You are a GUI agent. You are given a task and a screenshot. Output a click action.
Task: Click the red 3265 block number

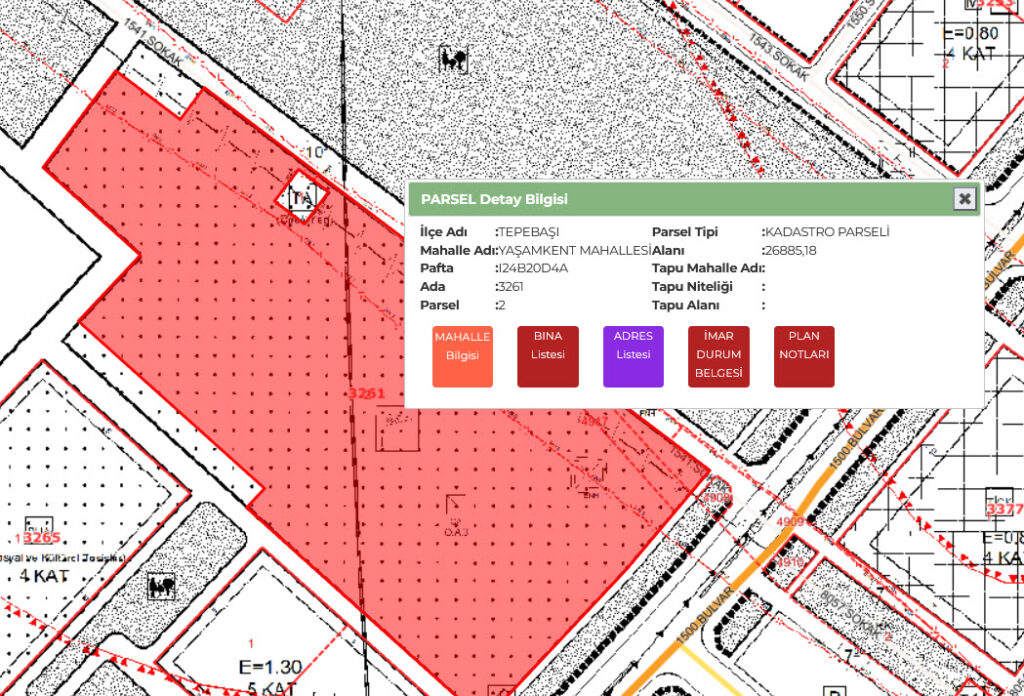(43, 539)
